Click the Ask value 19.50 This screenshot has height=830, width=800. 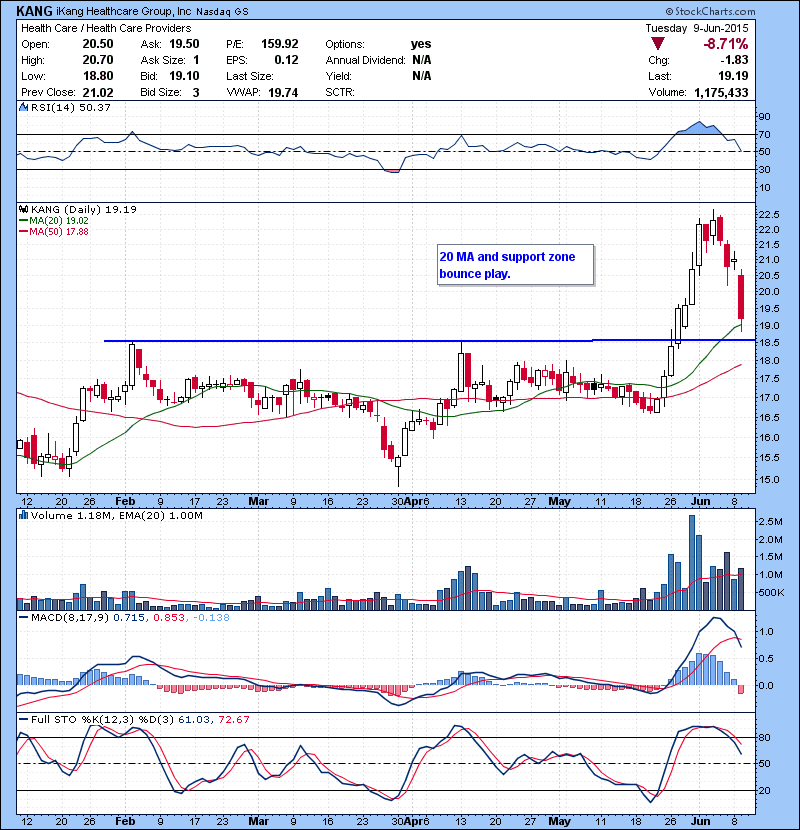coord(184,44)
